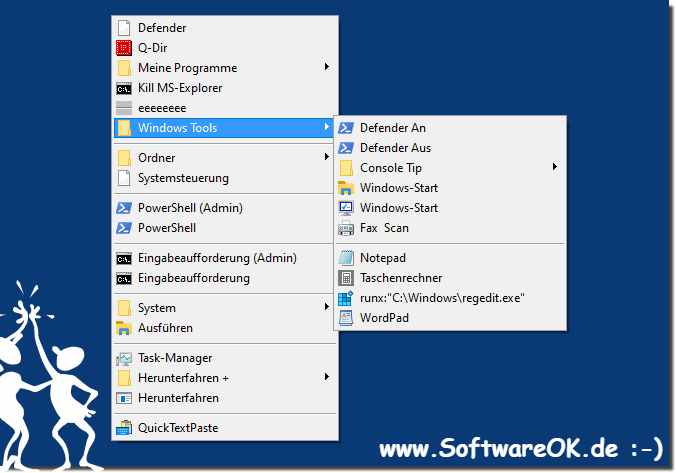
Task: Click the cmd icon beside Eingabeaufforderung (Admin)
Action: click(x=124, y=258)
